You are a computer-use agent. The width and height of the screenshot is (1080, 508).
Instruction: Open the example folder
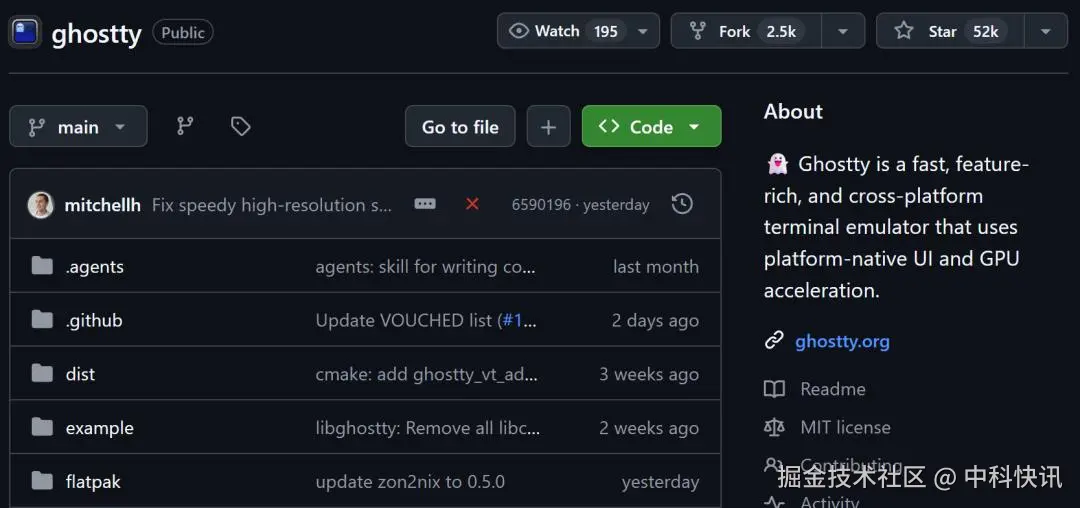pyautogui.click(x=99, y=428)
